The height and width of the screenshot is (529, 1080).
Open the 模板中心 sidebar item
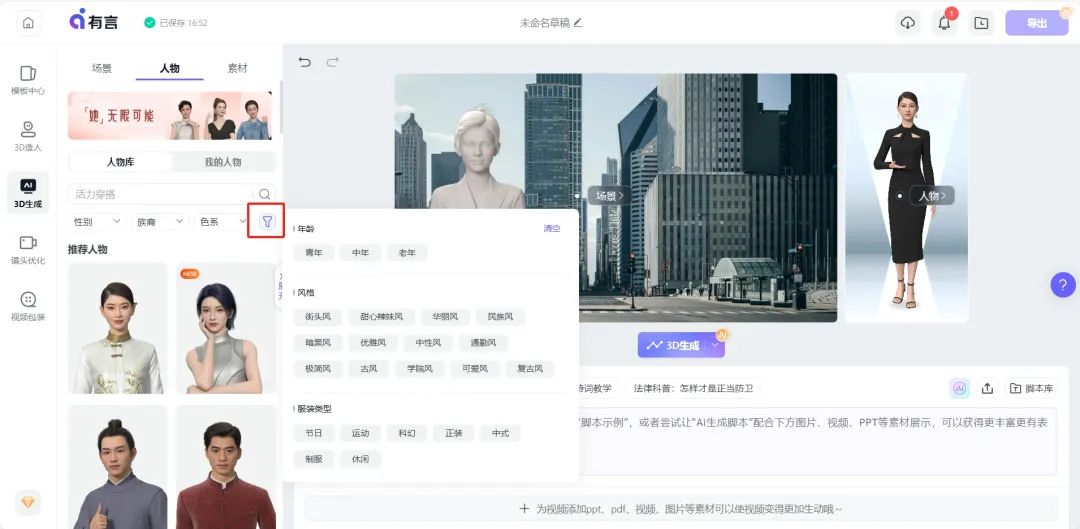pos(28,81)
